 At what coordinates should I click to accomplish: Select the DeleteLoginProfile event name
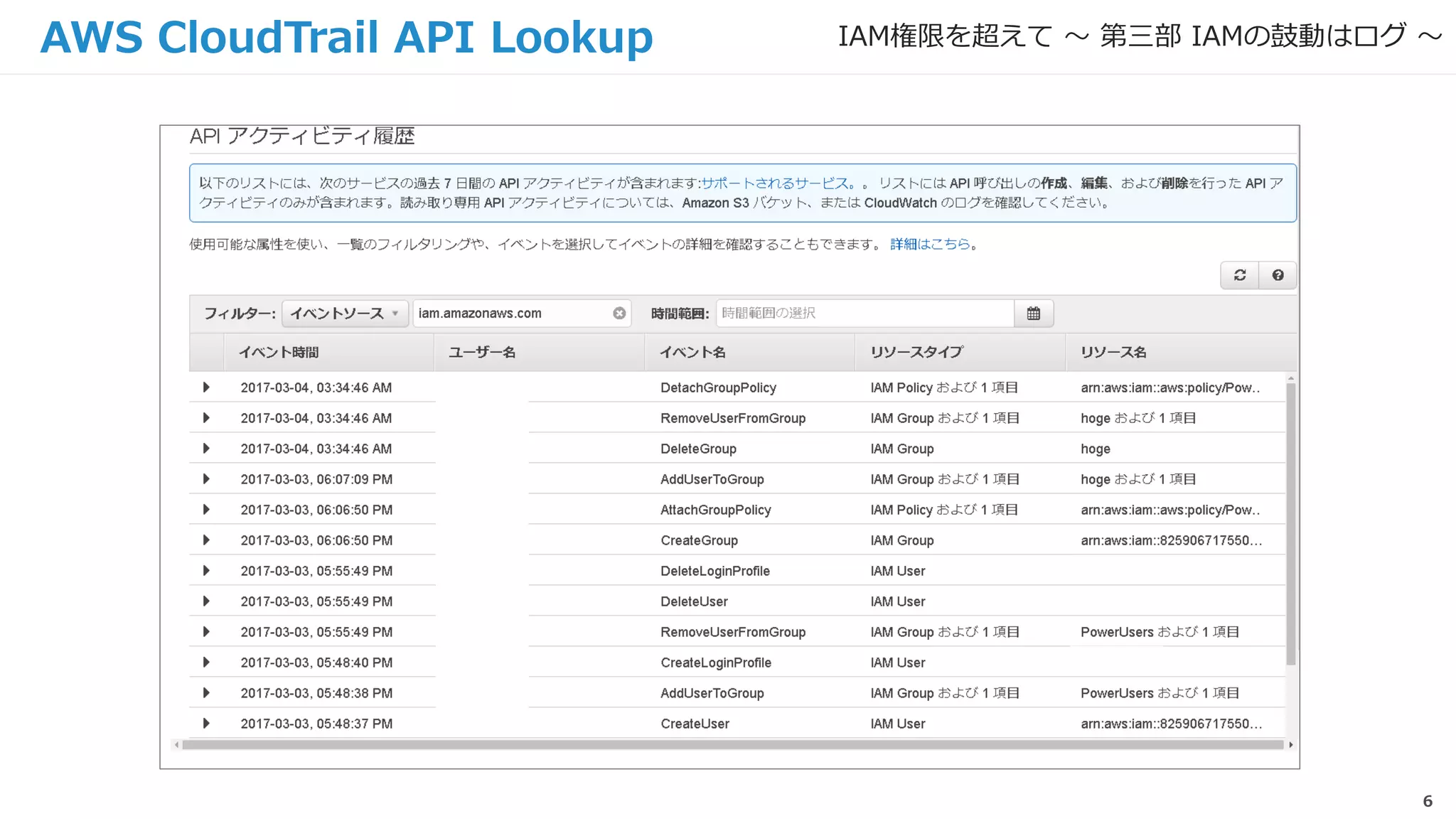715,571
